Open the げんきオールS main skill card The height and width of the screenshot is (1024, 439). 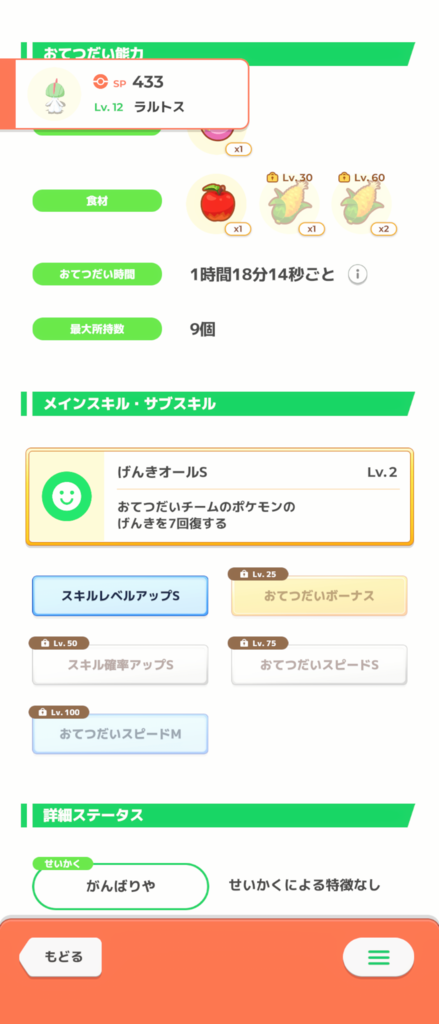[x=220, y=496]
